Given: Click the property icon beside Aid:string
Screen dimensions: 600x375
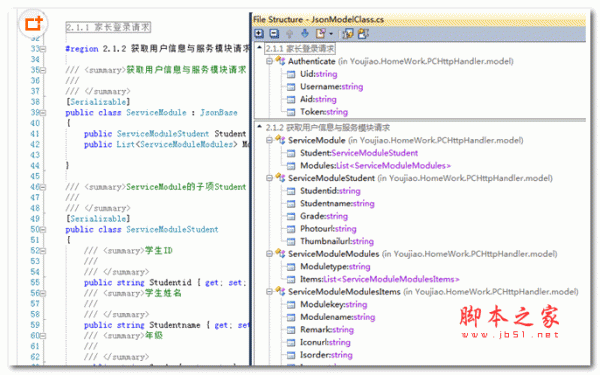Looking at the screenshot, I should [291, 99].
